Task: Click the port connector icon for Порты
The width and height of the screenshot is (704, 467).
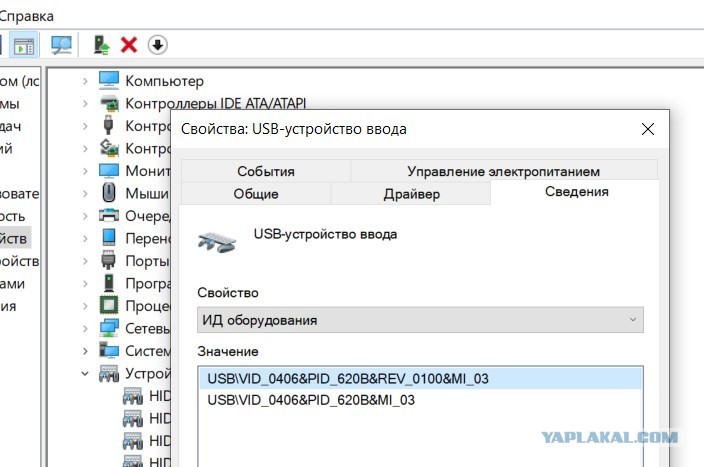Action: (x=109, y=260)
